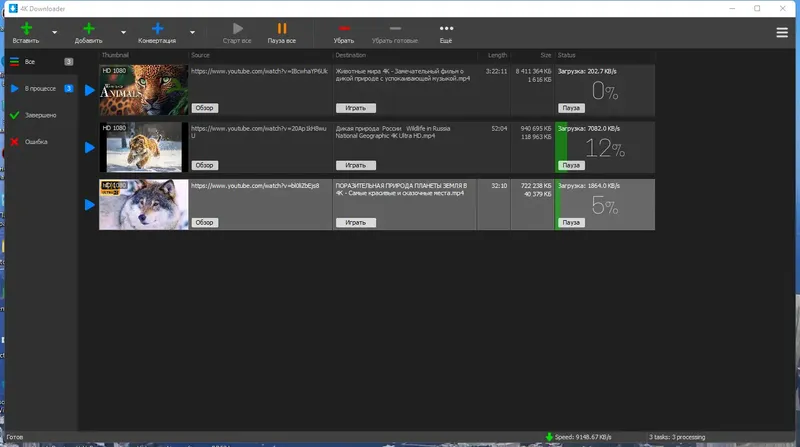800x447 pixels.
Task: Click Обзор button in the wolf row
Action: [205, 222]
